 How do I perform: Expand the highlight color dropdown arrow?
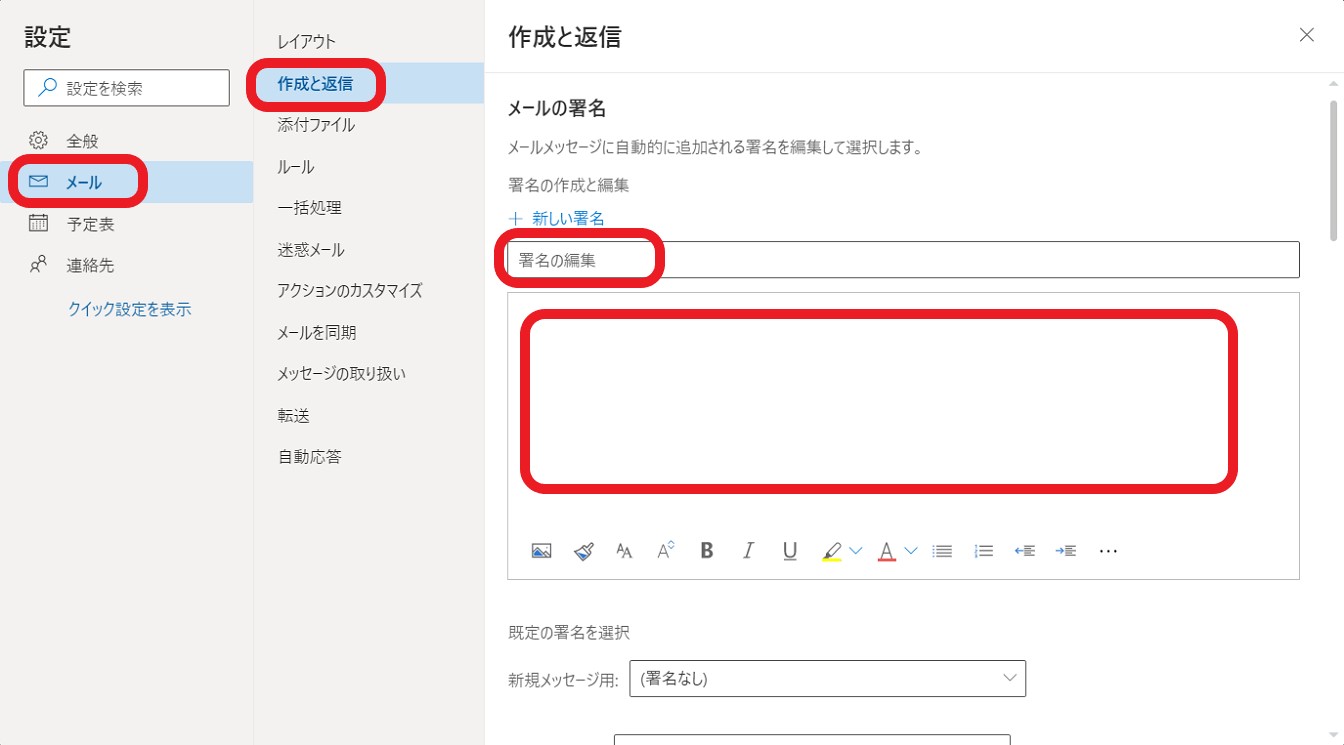855,550
